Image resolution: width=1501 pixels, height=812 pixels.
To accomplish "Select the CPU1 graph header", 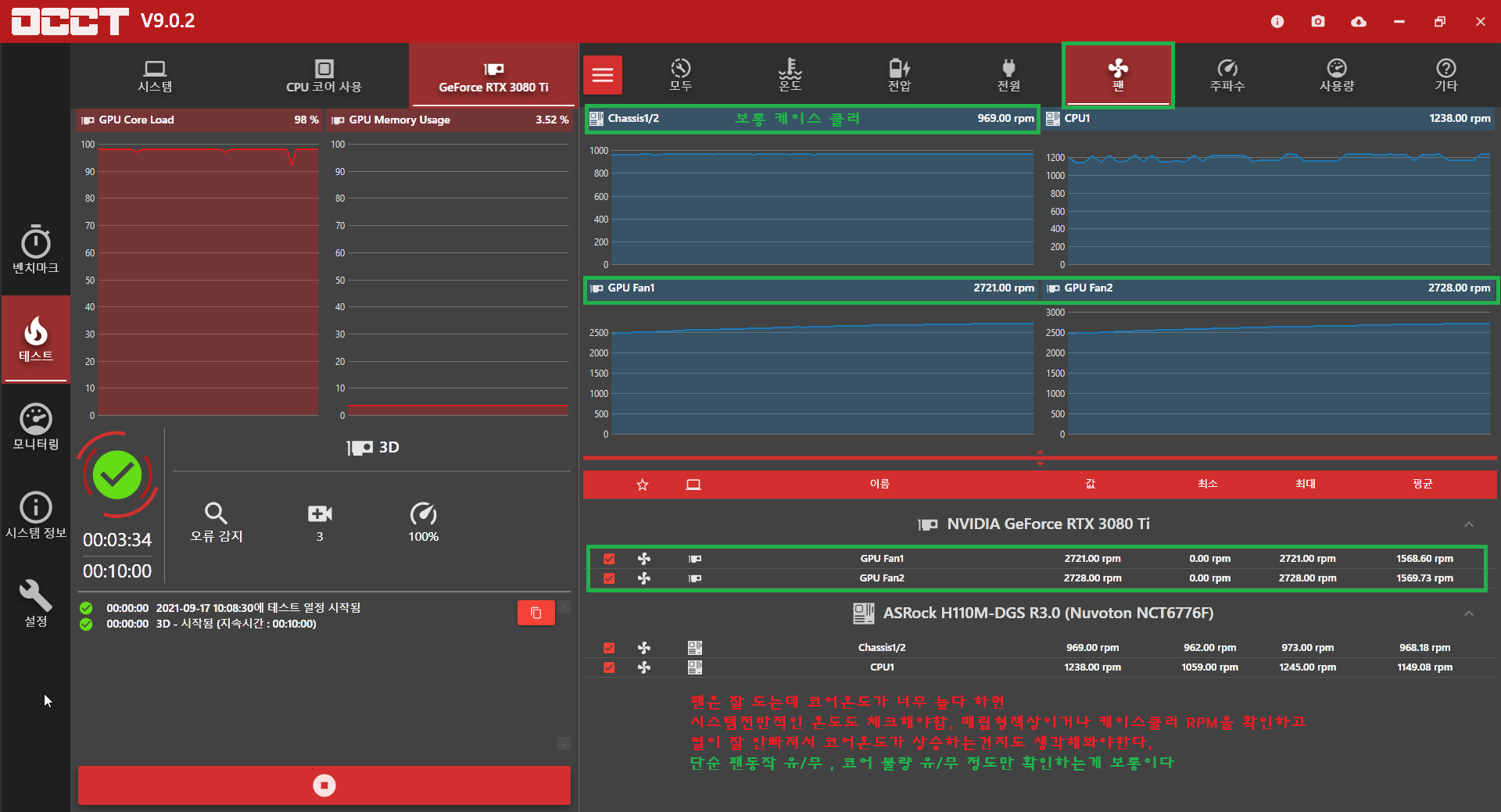I will click(x=1268, y=119).
